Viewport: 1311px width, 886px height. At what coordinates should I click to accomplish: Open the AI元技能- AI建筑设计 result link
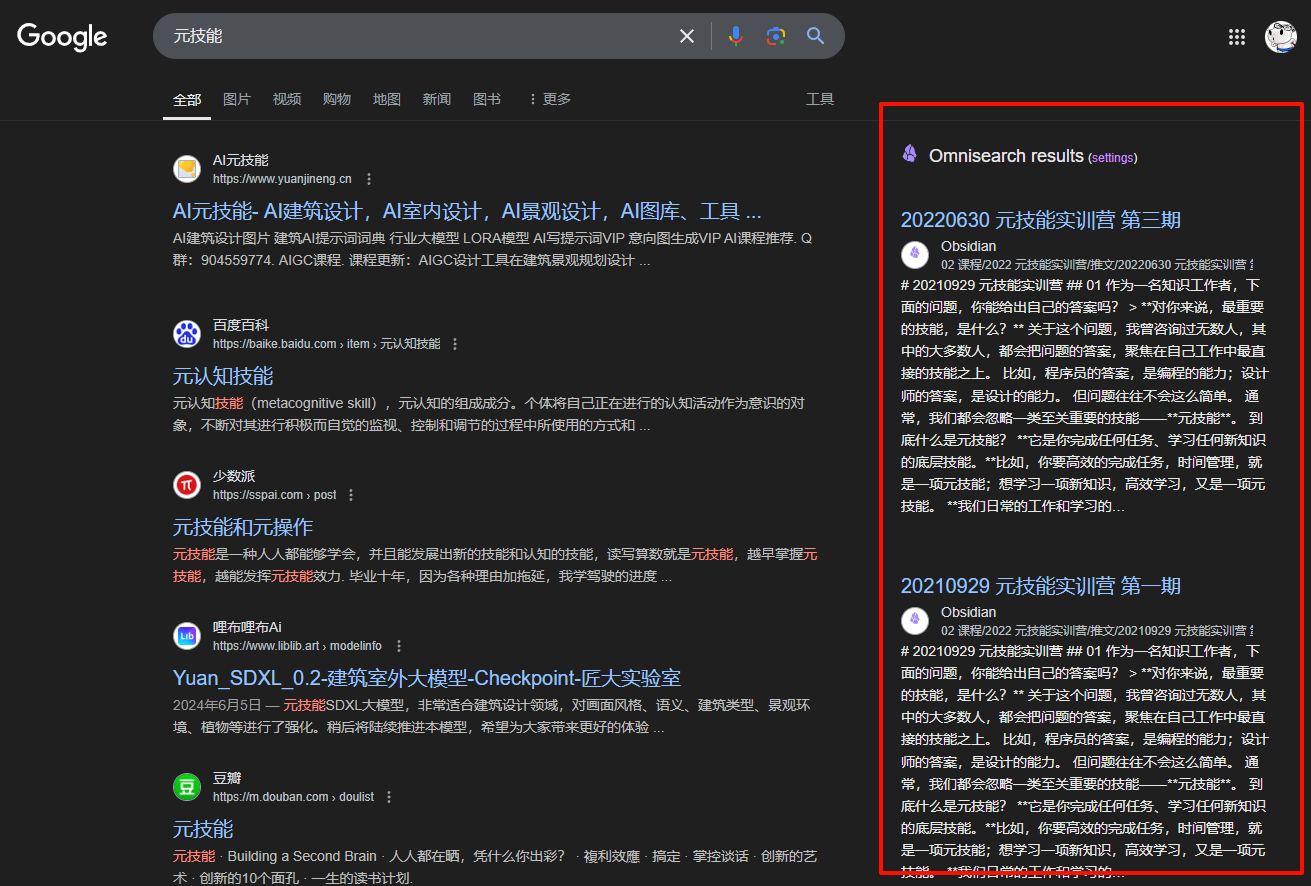click(x=467, y=211)
